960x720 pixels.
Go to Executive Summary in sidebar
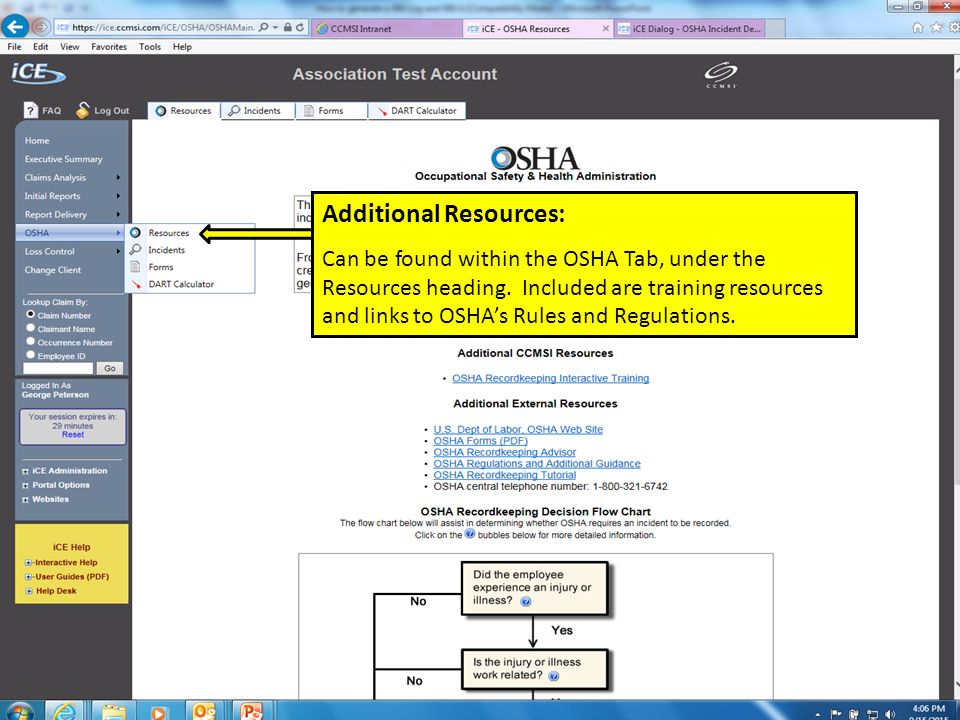pyautogui.click(x=64, y=159)
